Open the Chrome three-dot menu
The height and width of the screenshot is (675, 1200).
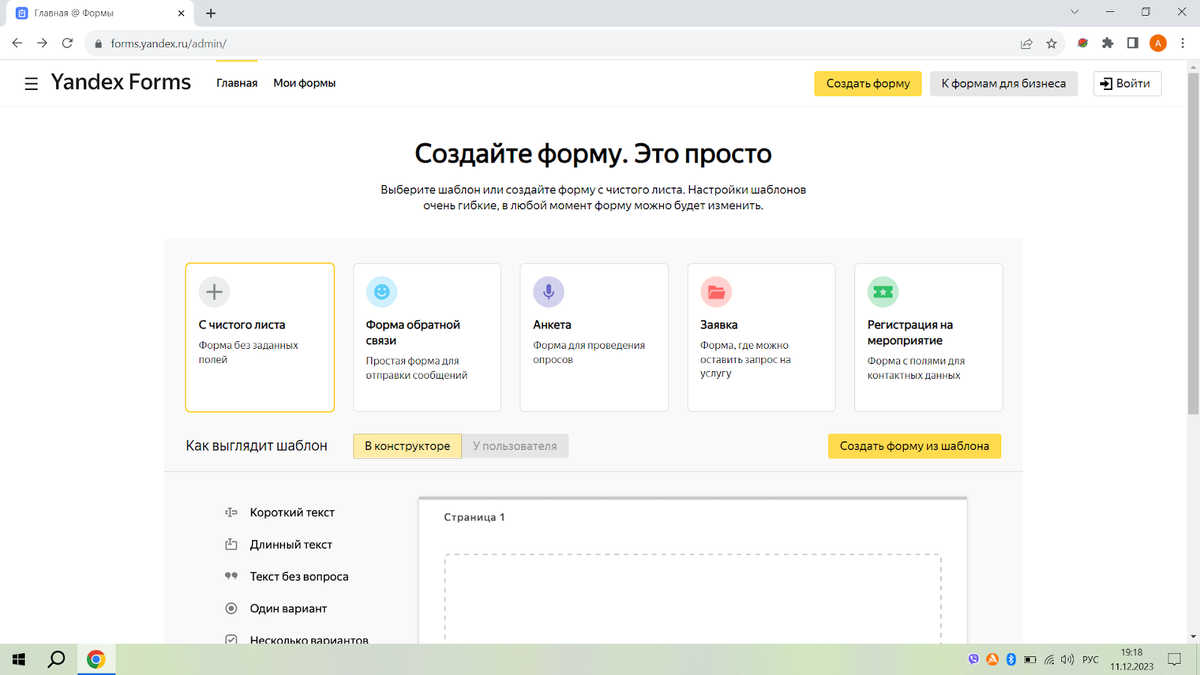click(x=1183, y=44)
